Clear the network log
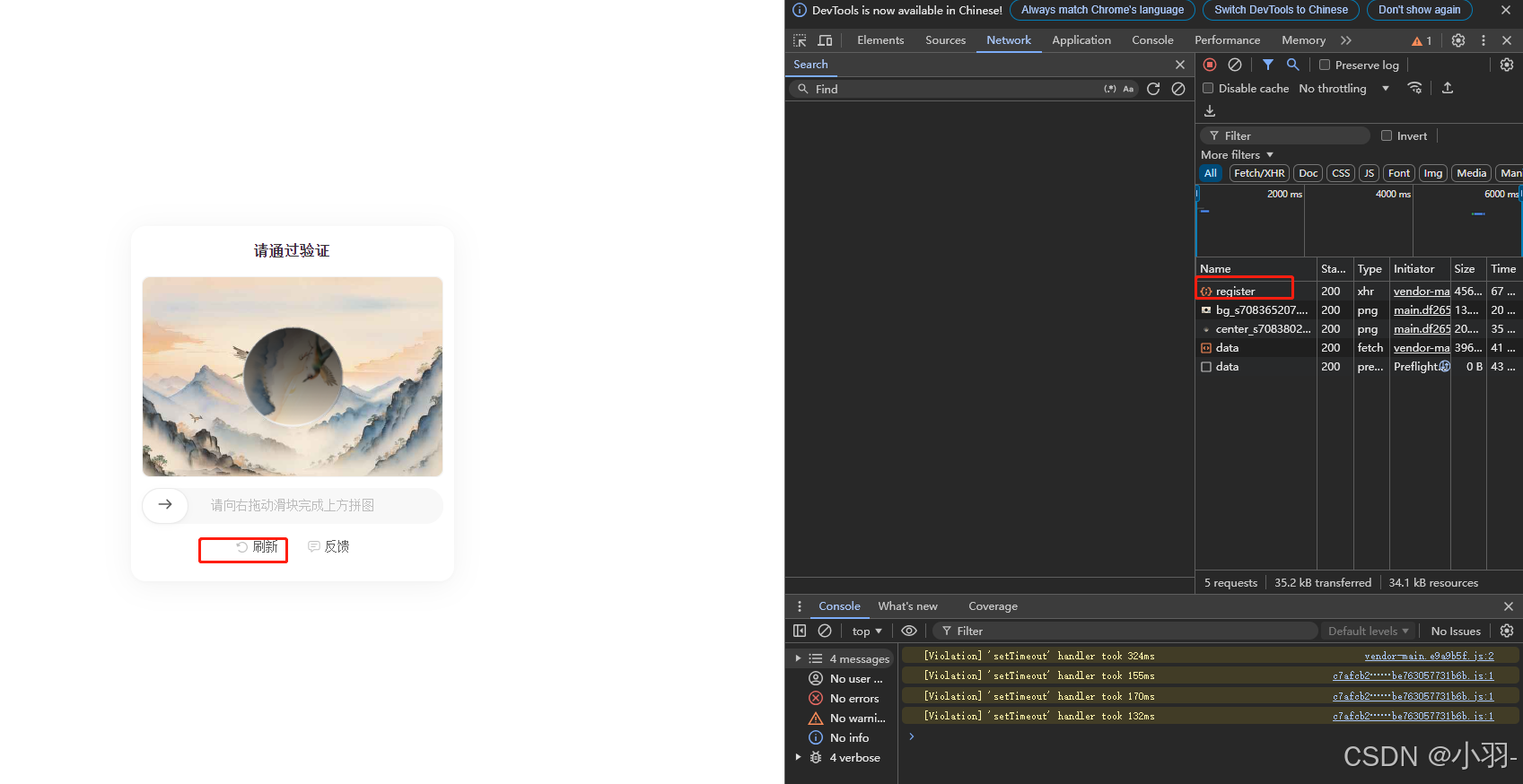 tap(1235, 65)
